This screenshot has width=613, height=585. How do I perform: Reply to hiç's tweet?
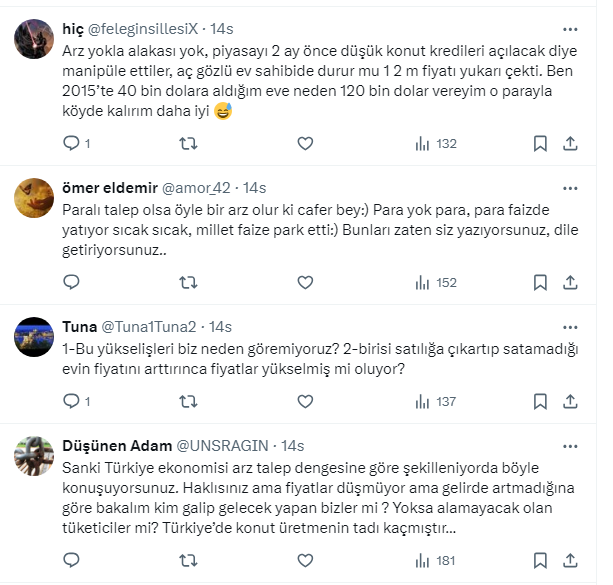click(x=70, y=144)
